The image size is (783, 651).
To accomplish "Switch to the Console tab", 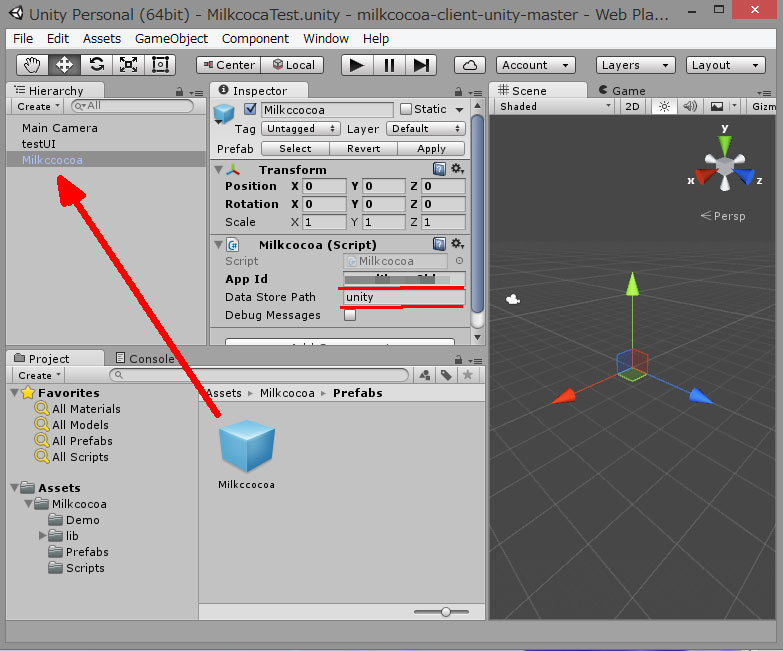I will pos(145,358).
